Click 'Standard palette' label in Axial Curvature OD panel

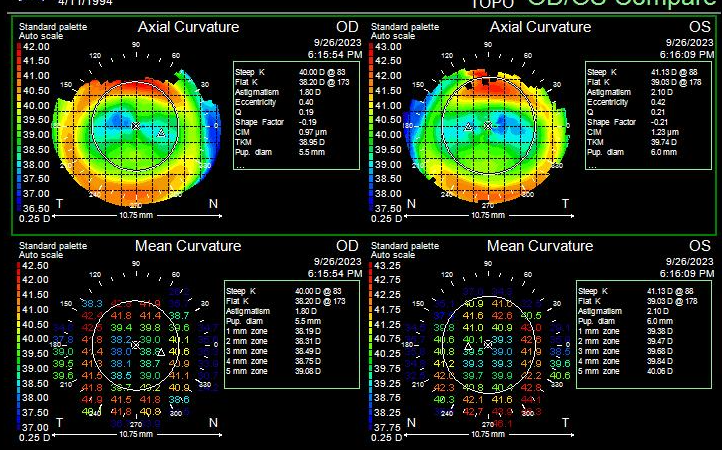point(53,27)
